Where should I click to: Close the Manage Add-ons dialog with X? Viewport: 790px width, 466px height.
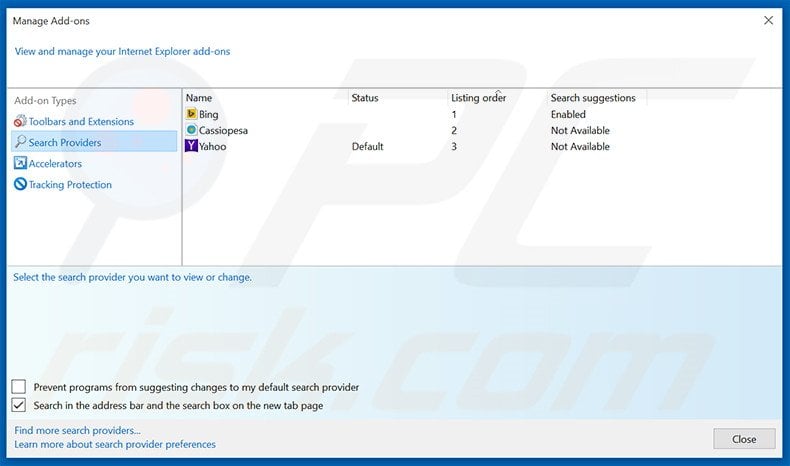(x=768, y=20)
